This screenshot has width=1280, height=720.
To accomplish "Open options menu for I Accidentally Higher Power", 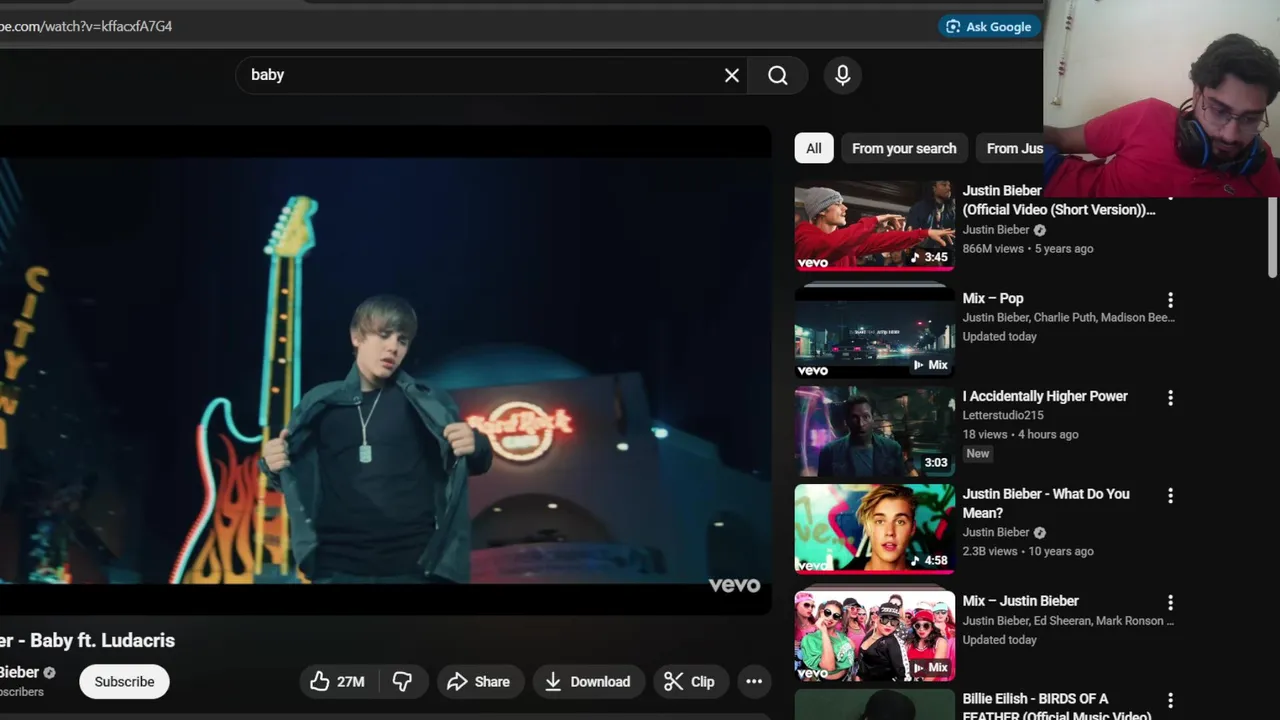I will (x=1170, y=398).
